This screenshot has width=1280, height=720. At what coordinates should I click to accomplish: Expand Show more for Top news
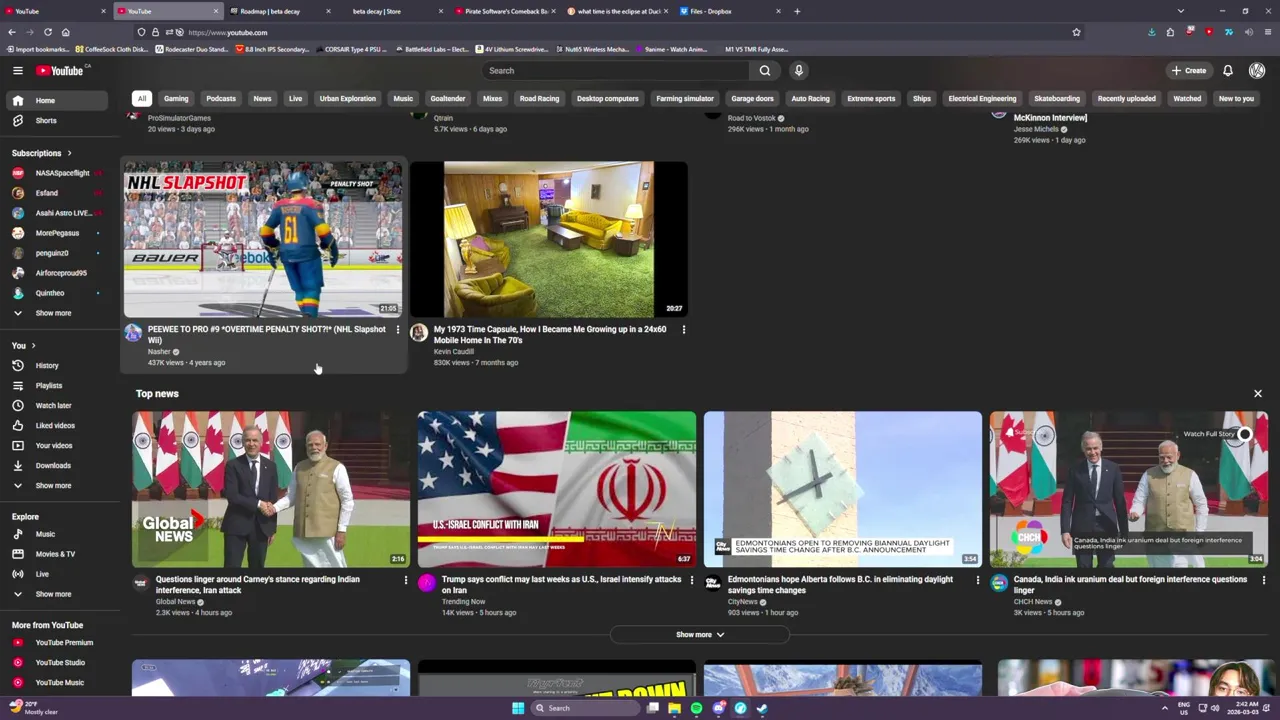pyautogui.click(x=700, y=634)
